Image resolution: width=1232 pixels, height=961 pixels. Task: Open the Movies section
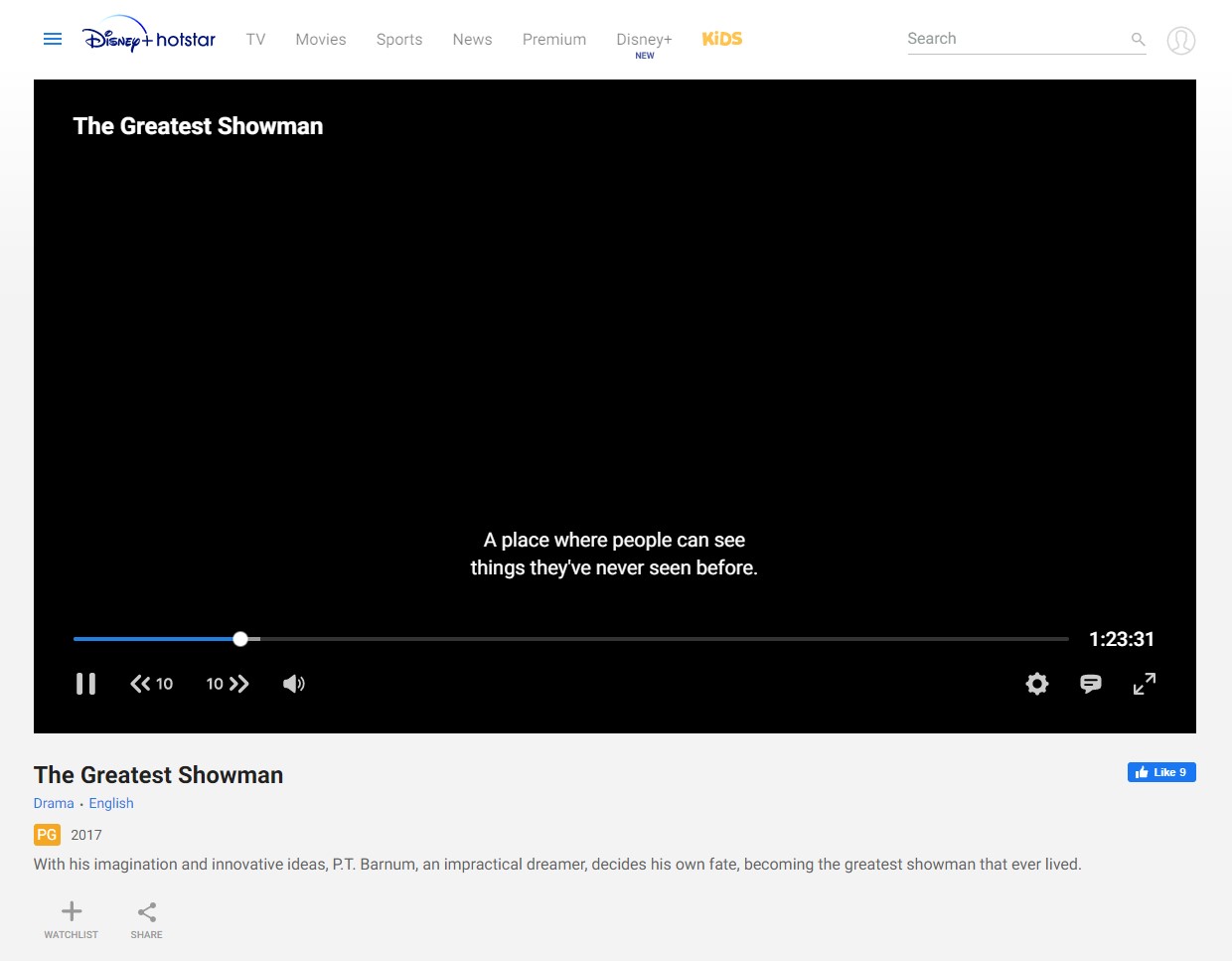[x=321, y=40]
